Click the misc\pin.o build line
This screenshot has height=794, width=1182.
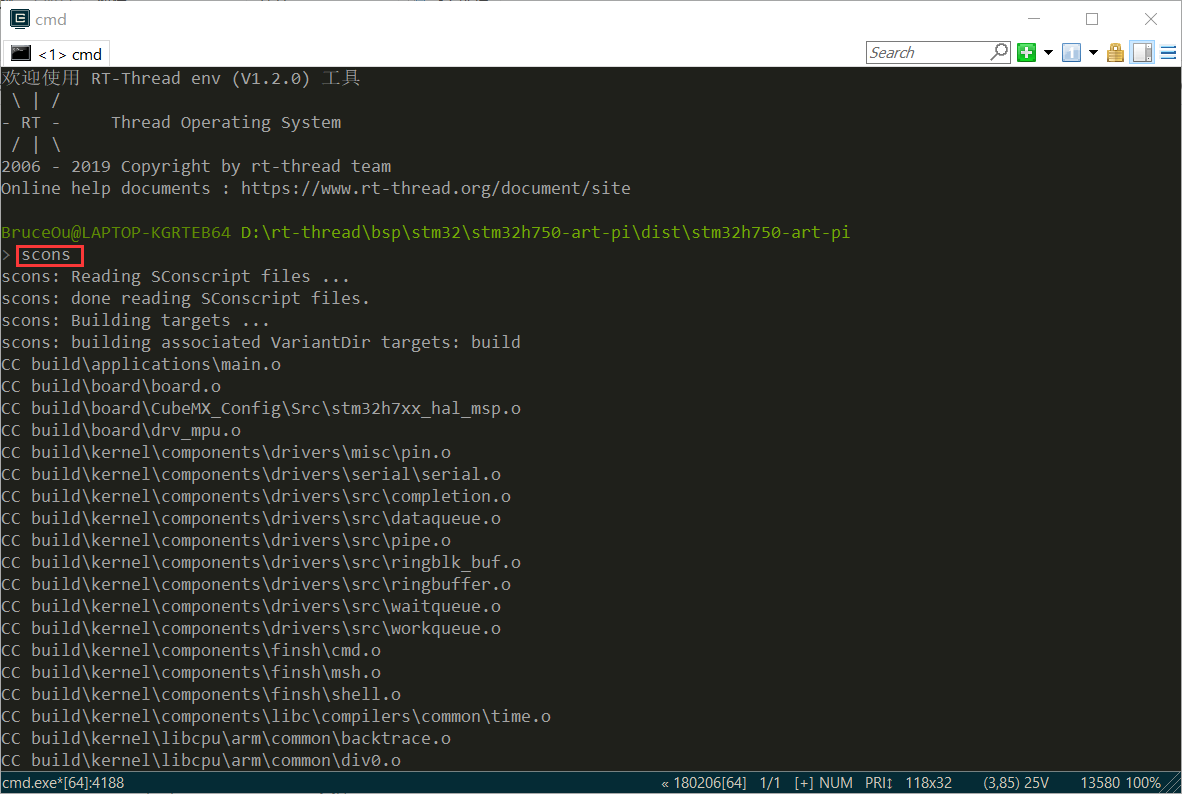pos(226,452)
